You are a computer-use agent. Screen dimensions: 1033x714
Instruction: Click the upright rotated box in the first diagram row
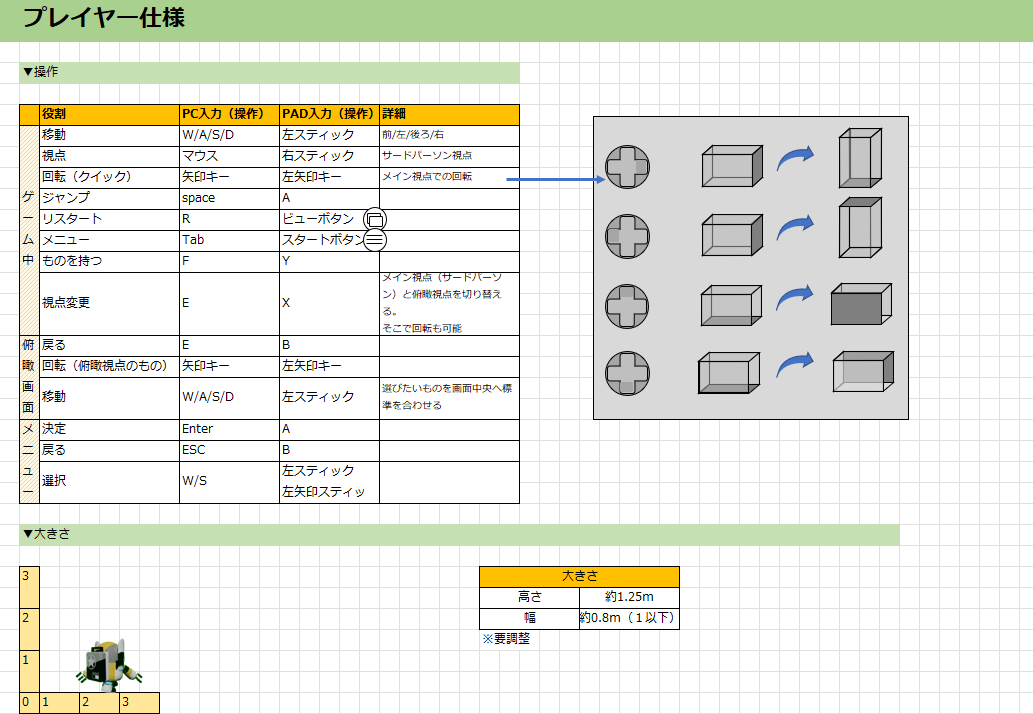tap(859, 158)
